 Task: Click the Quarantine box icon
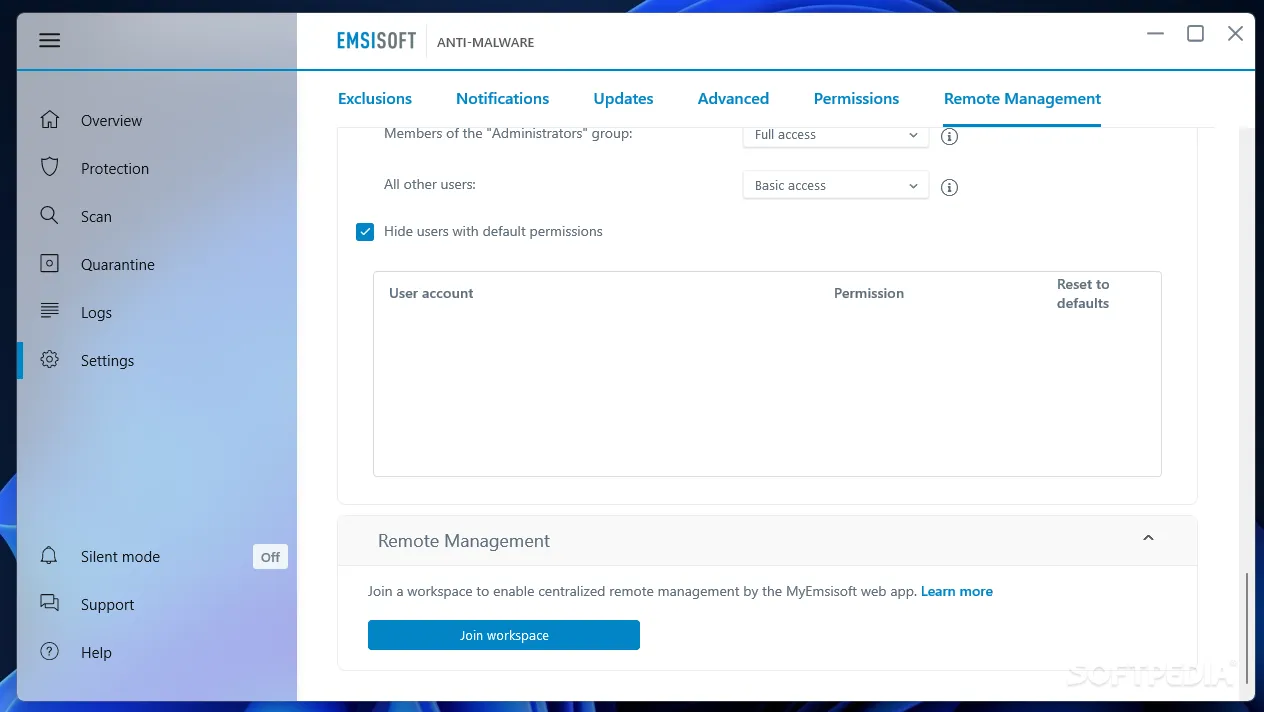click(x=50, y=264)
